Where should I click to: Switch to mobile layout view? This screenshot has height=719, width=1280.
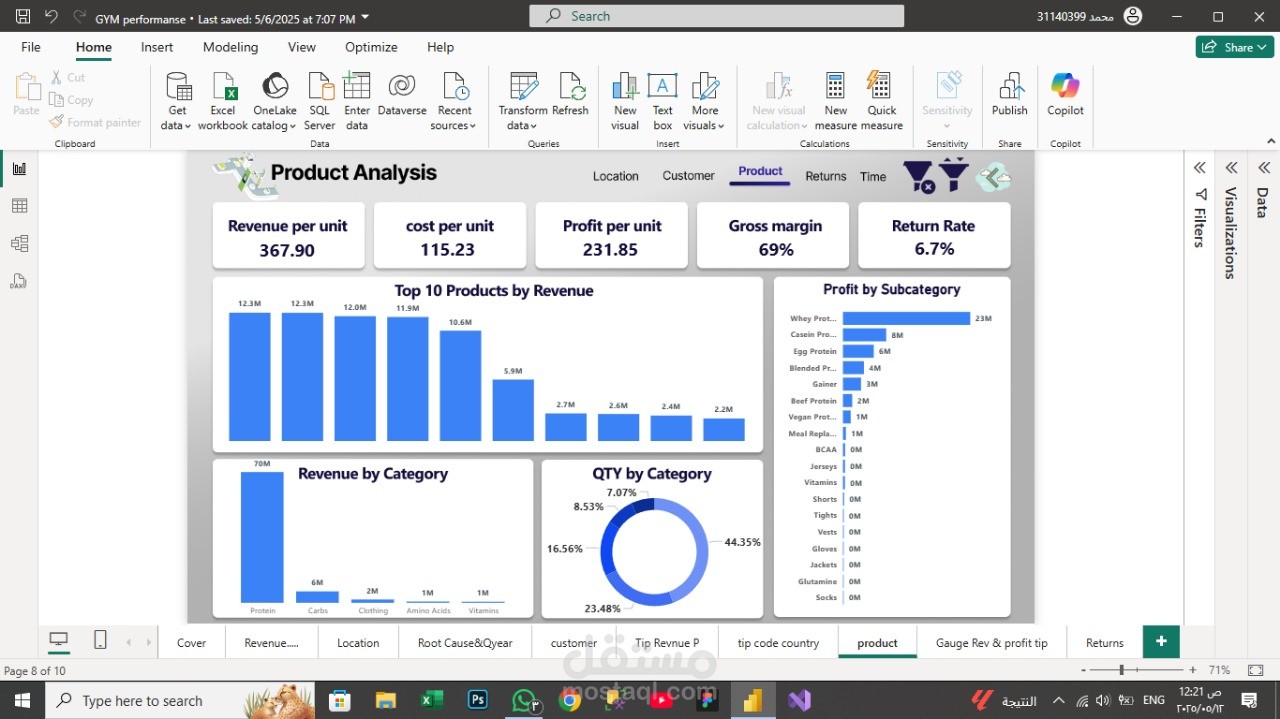tap(100, 641)
